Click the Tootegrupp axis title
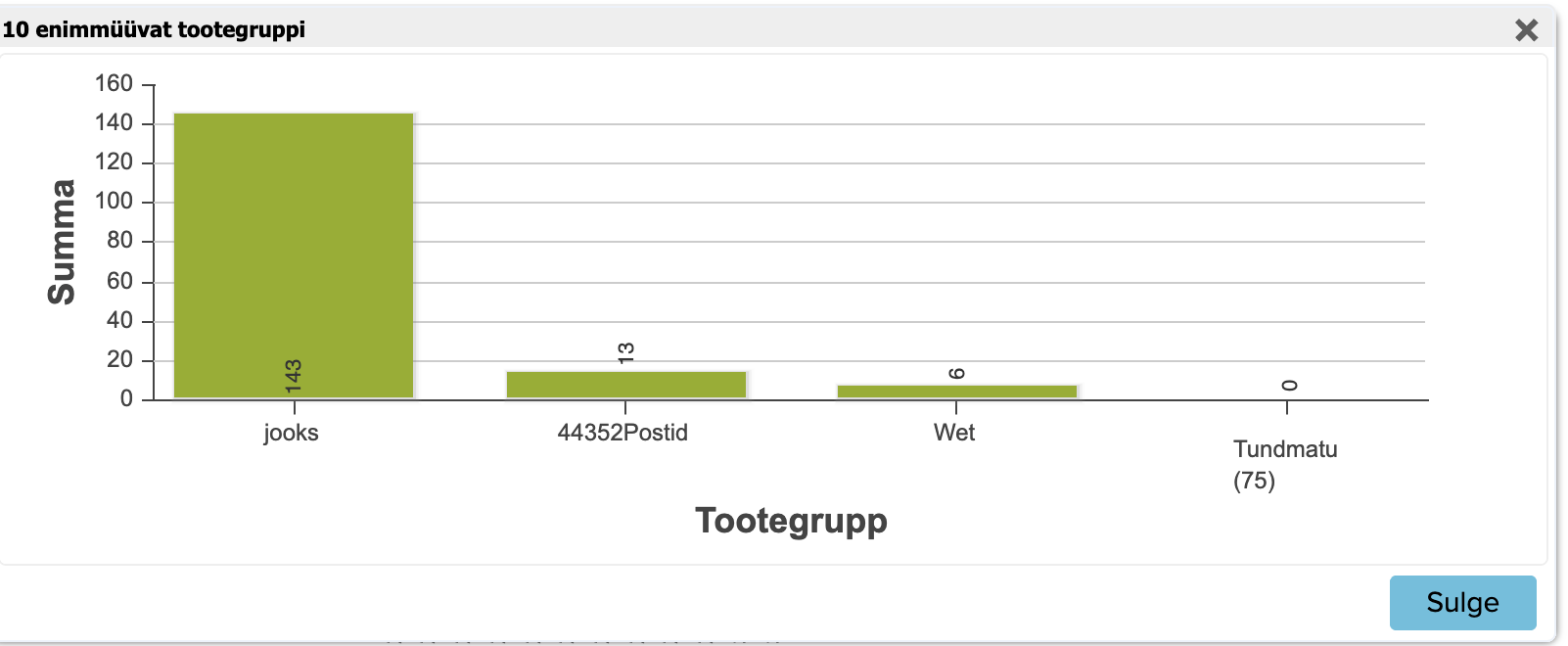The height and width of the screenshot is (646, 1568). (x=791, y=520)
